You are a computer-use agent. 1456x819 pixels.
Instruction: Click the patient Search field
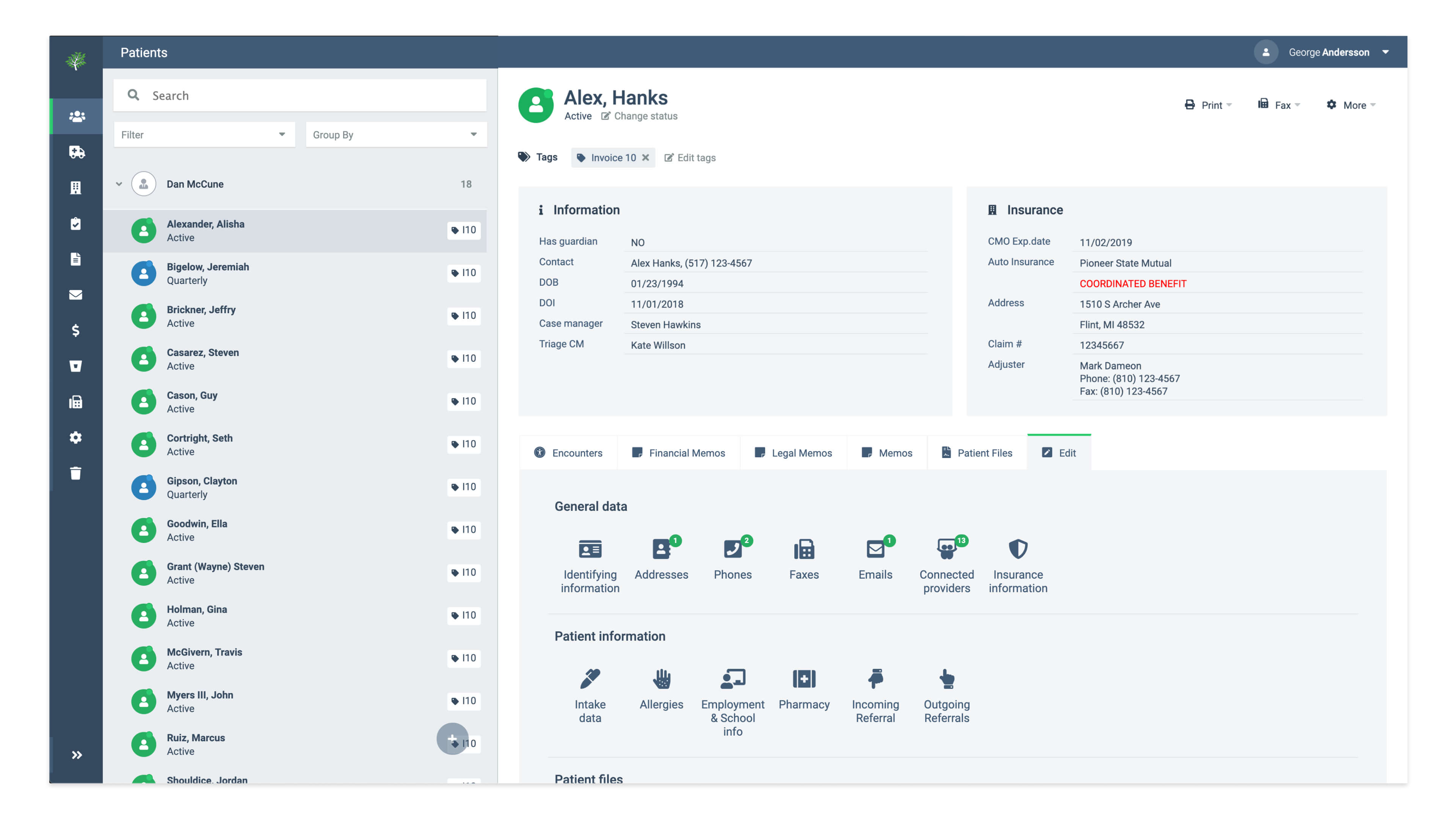click(300, 95)
